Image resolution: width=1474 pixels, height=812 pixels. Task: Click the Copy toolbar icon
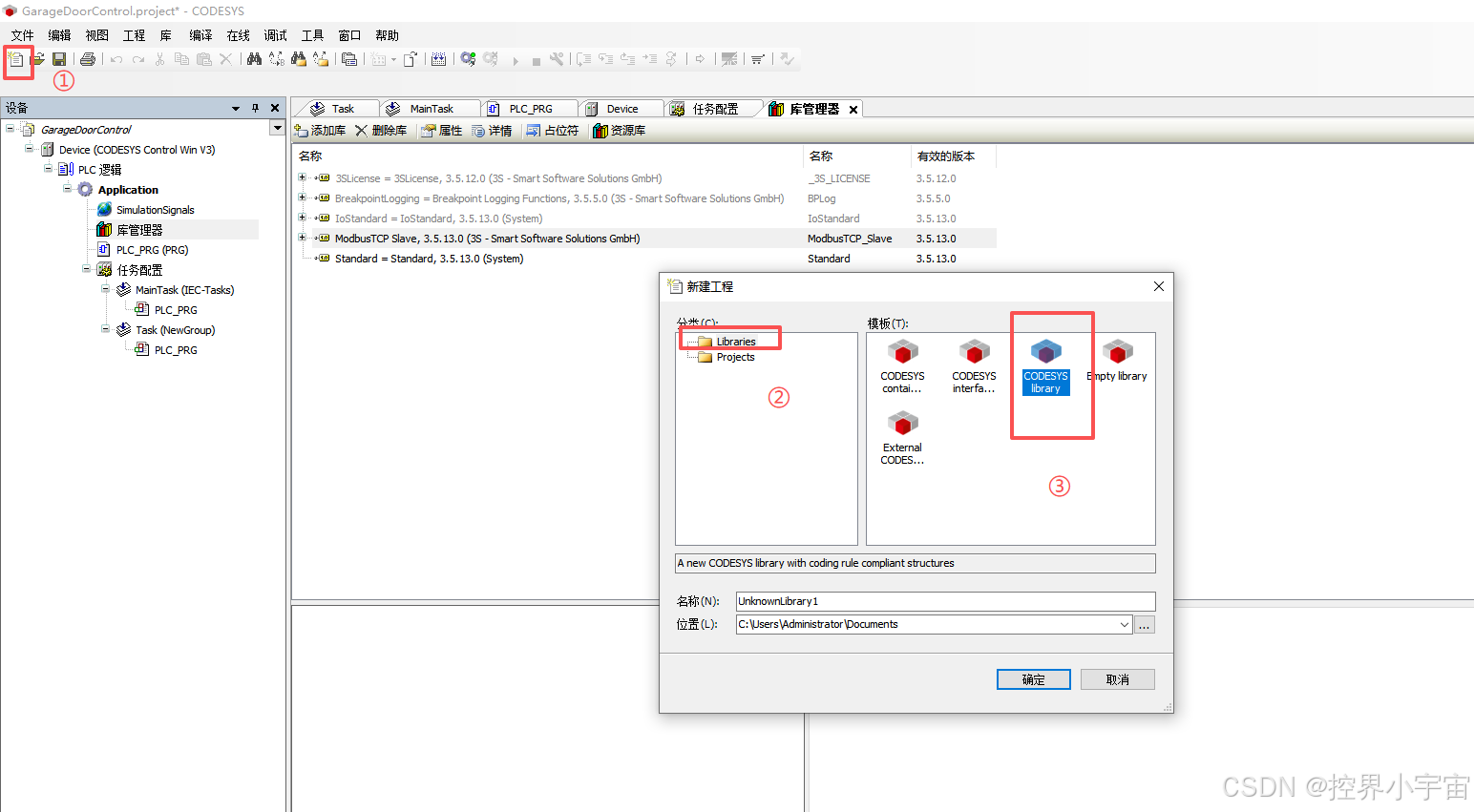[x=181, y=59]
